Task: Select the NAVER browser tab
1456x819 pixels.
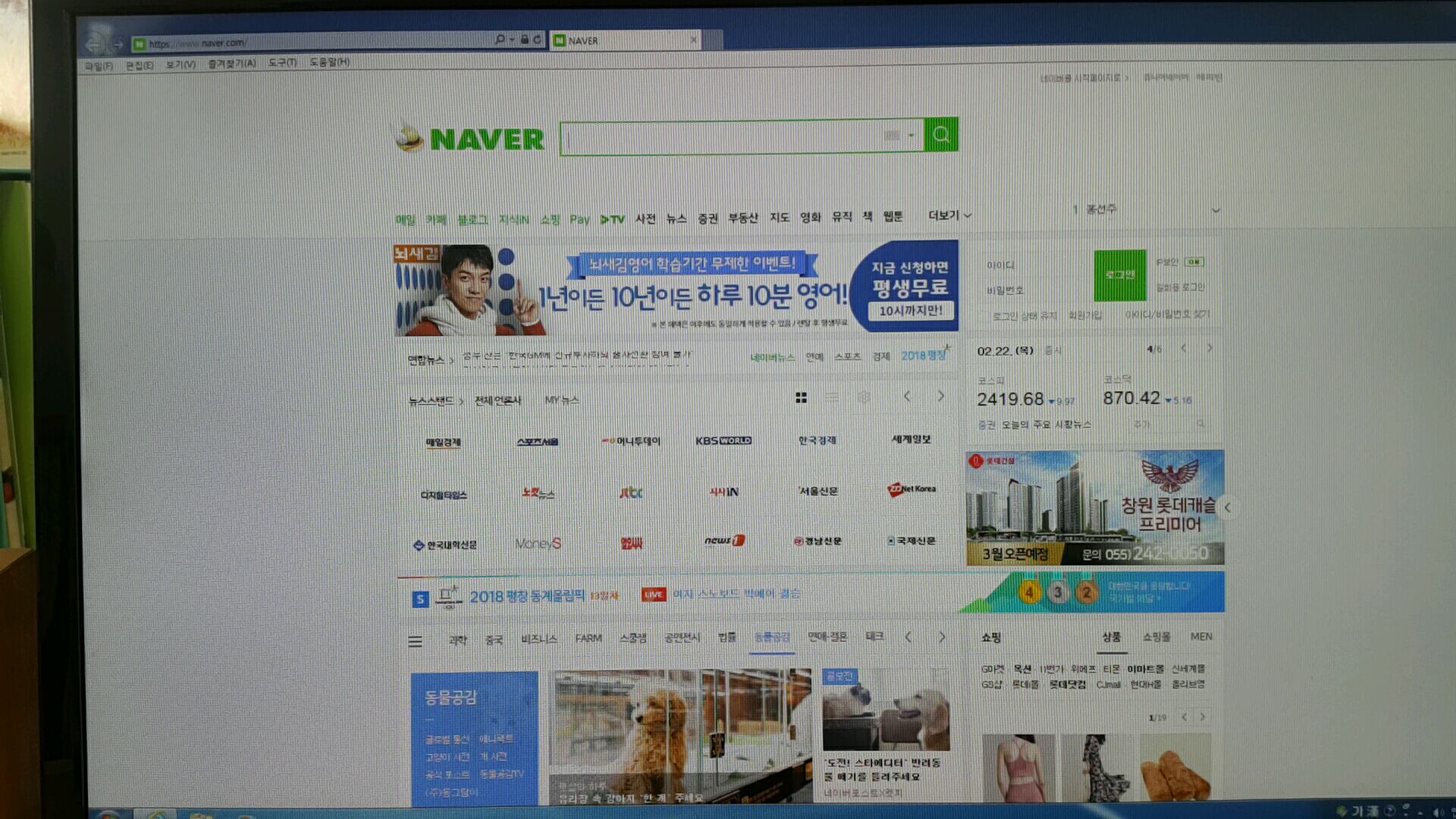Action: tap(625, 40)
